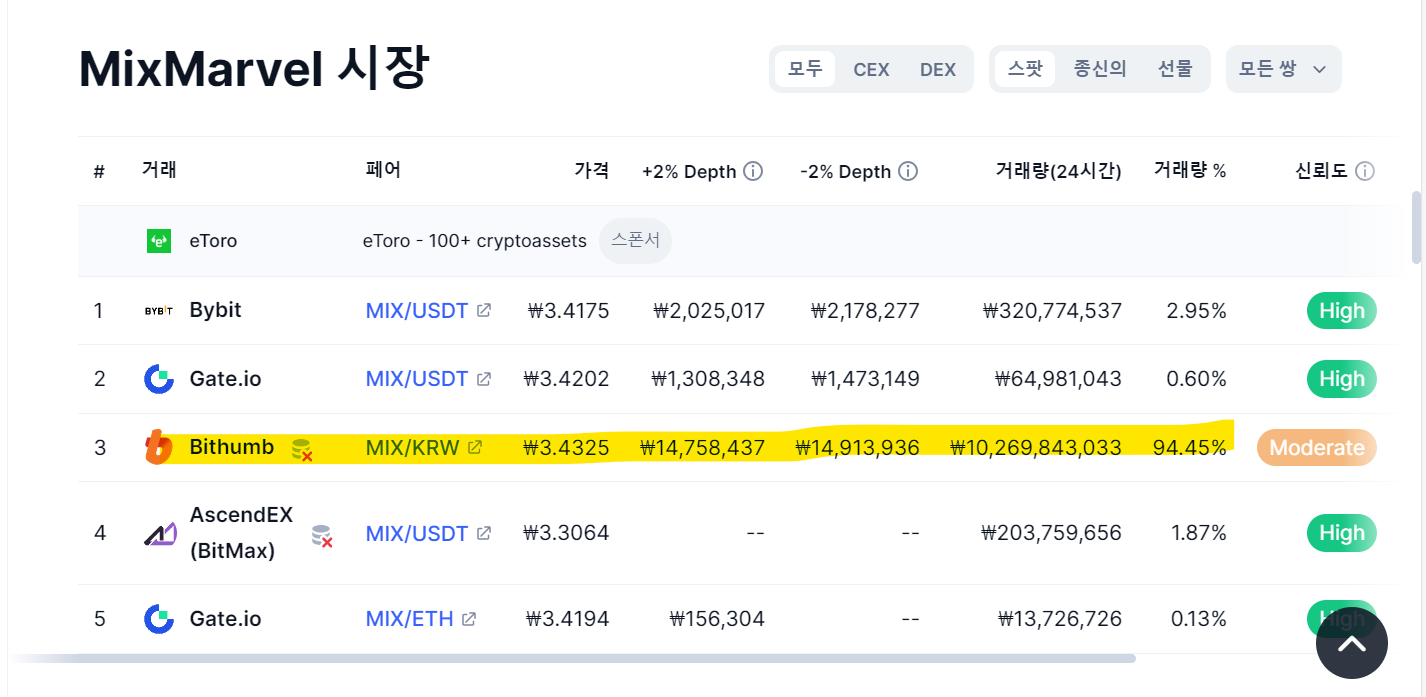1426x697 pixels.
Task: Switch to the 종신의 market tab
Action: pos(1100,69)
